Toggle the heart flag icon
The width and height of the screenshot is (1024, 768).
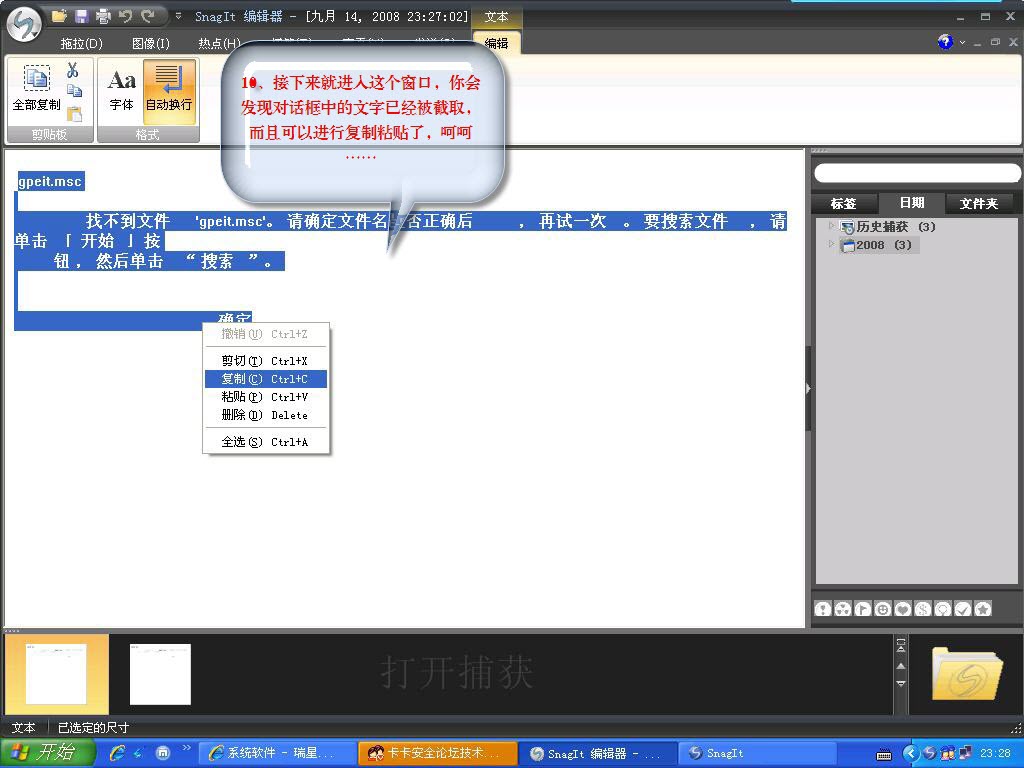(903, 609)
